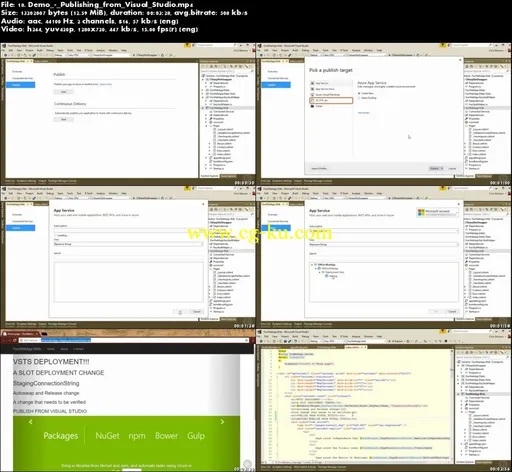Open Contact link in web page navbar

pyautogui.click(x=78, y=349)
